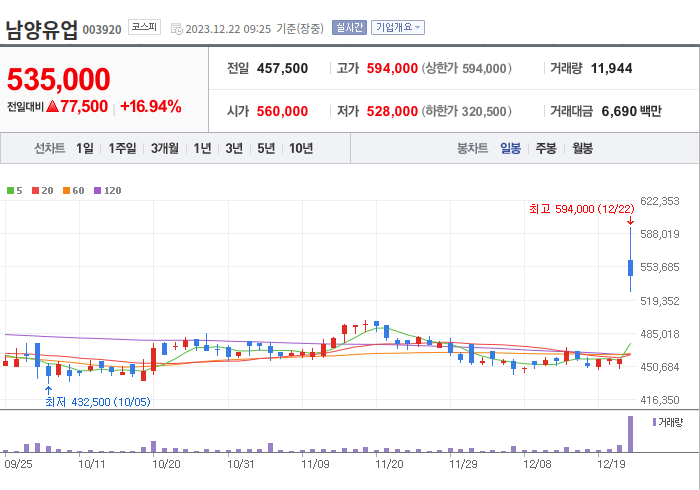The height and width of the screenshot is (490, 700).
Task: Click the +16.94% change rate
Action: click(x=150, y=106)
